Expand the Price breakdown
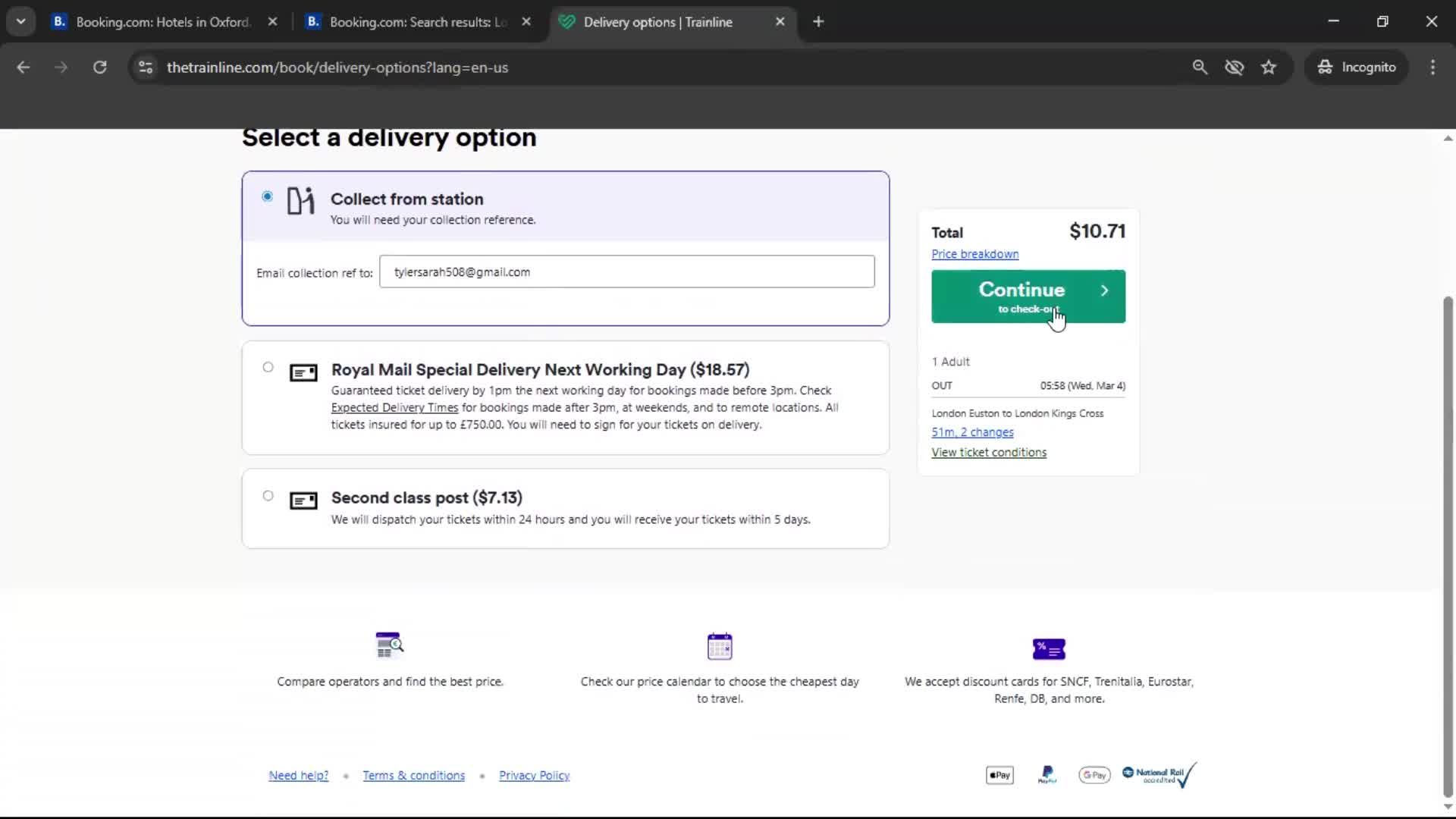This screenshot has width=1456, height=819. pos(974,254)
